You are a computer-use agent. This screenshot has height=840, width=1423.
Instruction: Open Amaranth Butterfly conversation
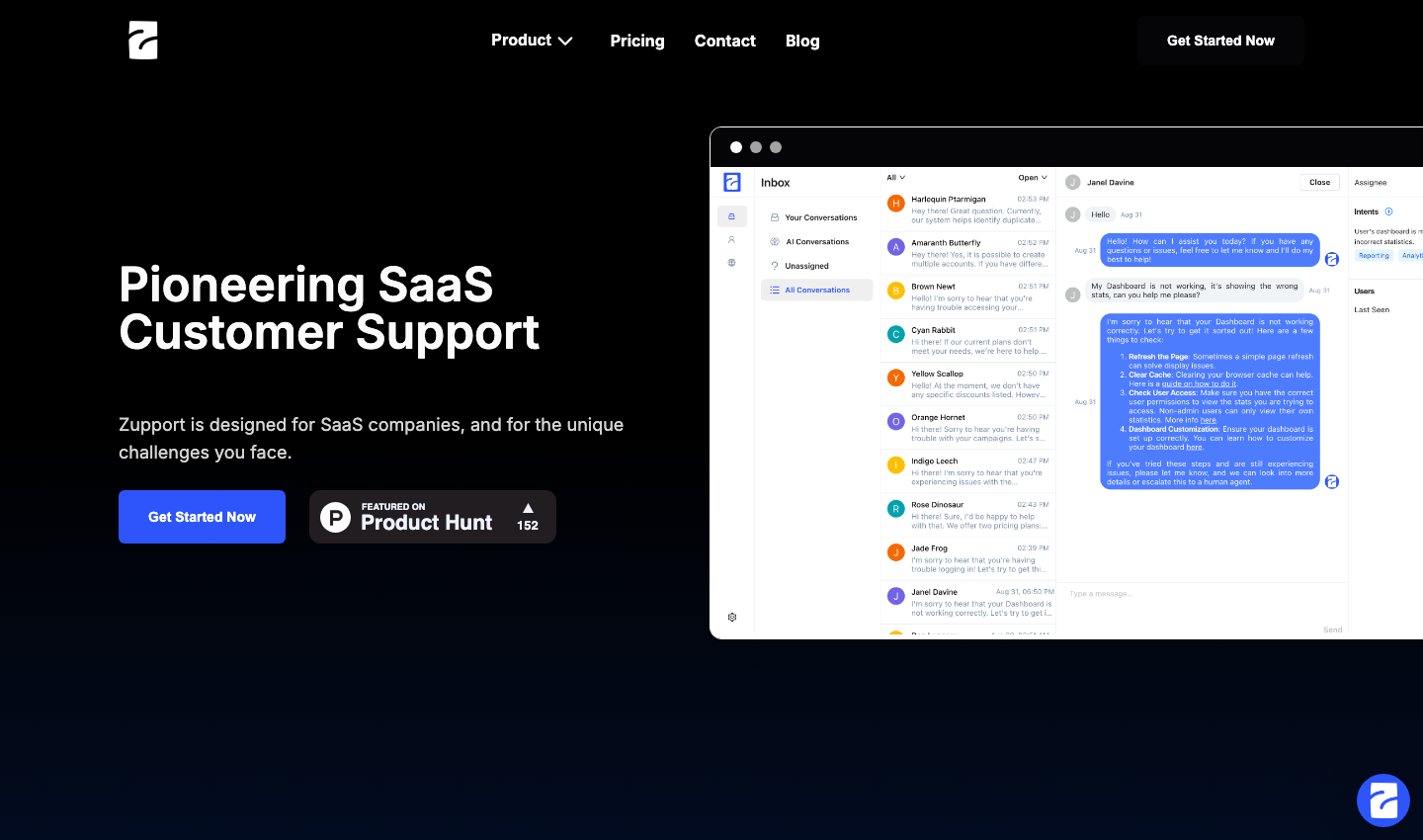pos(967,253)
